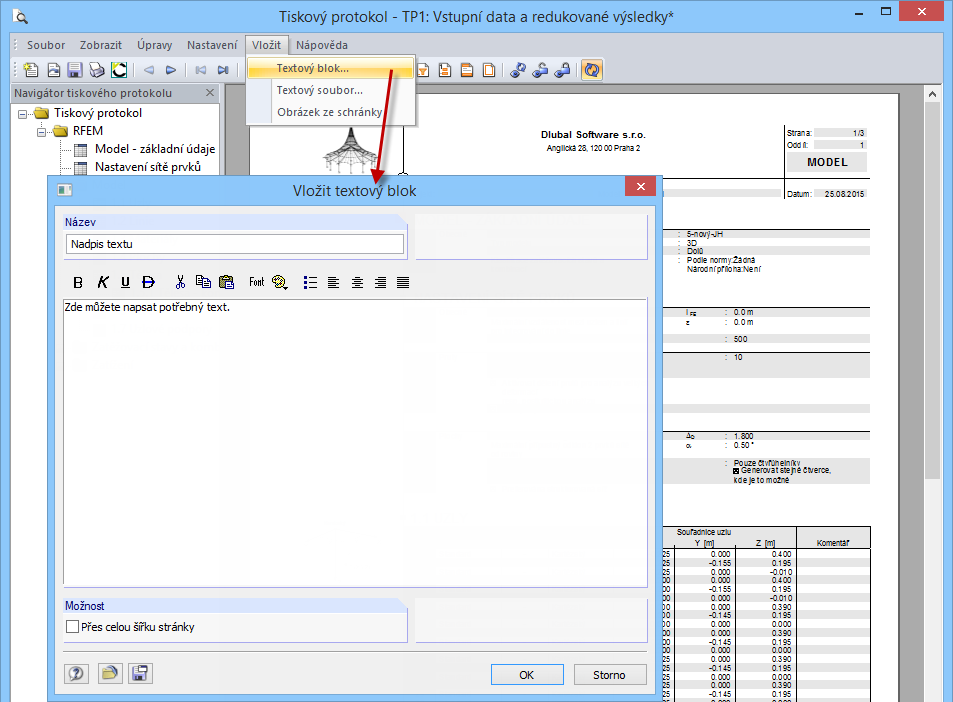Jump to the first page

[x=200, y=70]
